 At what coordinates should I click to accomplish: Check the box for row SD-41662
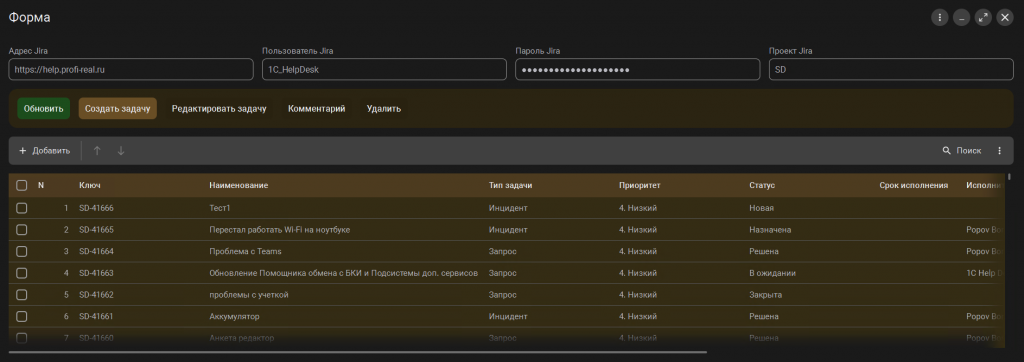click(x=22, y=295)
